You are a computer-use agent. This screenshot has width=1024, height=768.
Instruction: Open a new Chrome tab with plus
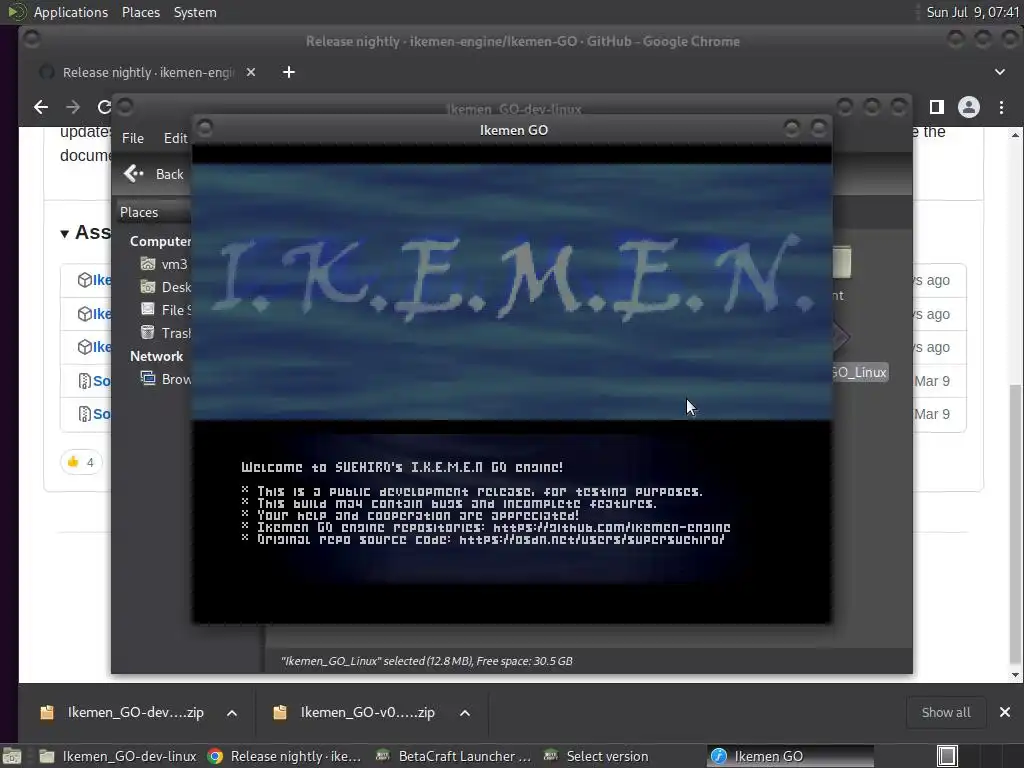[x=289, y=72]
